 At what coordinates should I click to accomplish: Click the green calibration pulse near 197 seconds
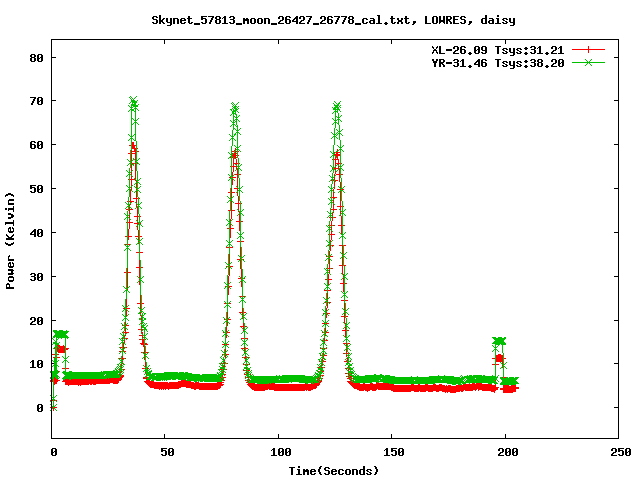[x=499, y=341]
